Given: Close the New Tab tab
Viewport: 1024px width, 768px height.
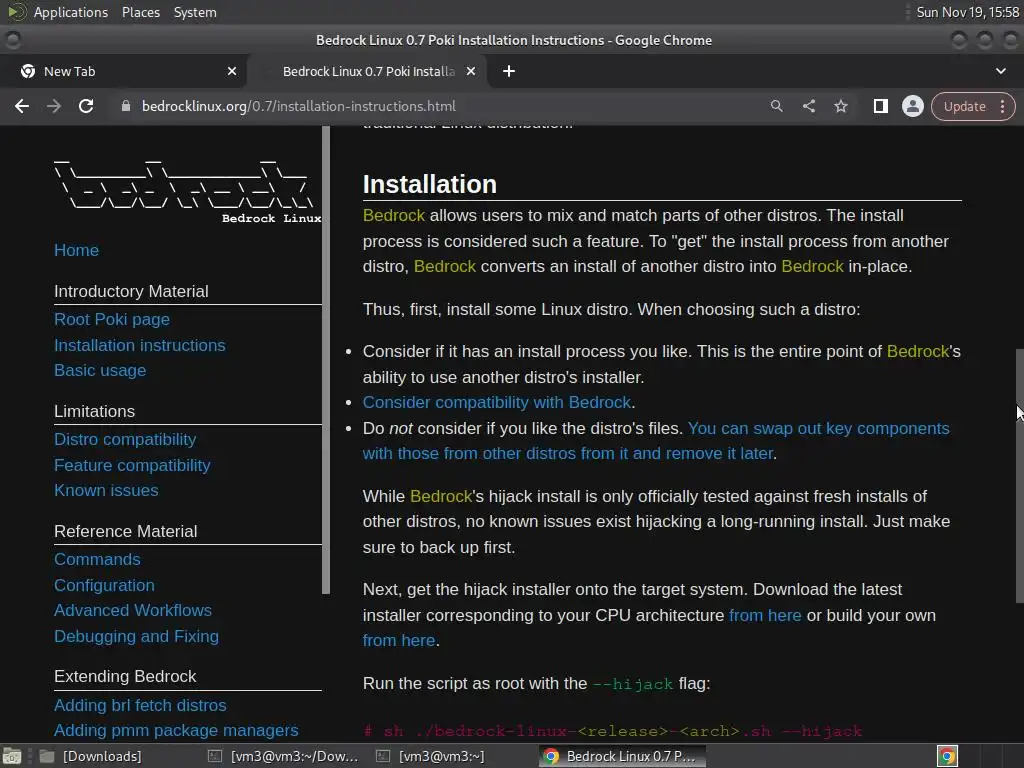Looking at the screenshot, I should [x=231, y=71].
